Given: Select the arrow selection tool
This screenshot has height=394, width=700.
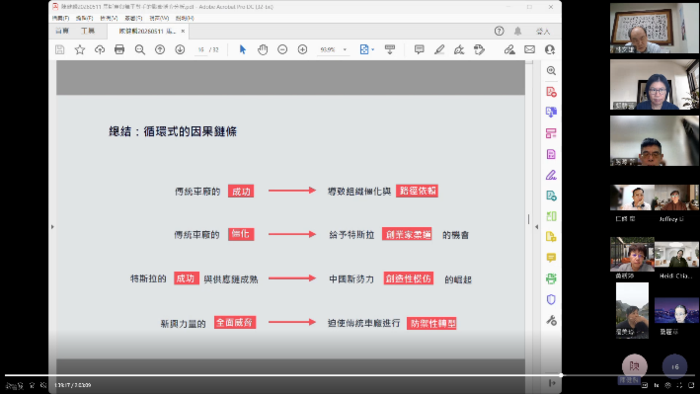Looking at the screenshot, I should coord(242,50).
